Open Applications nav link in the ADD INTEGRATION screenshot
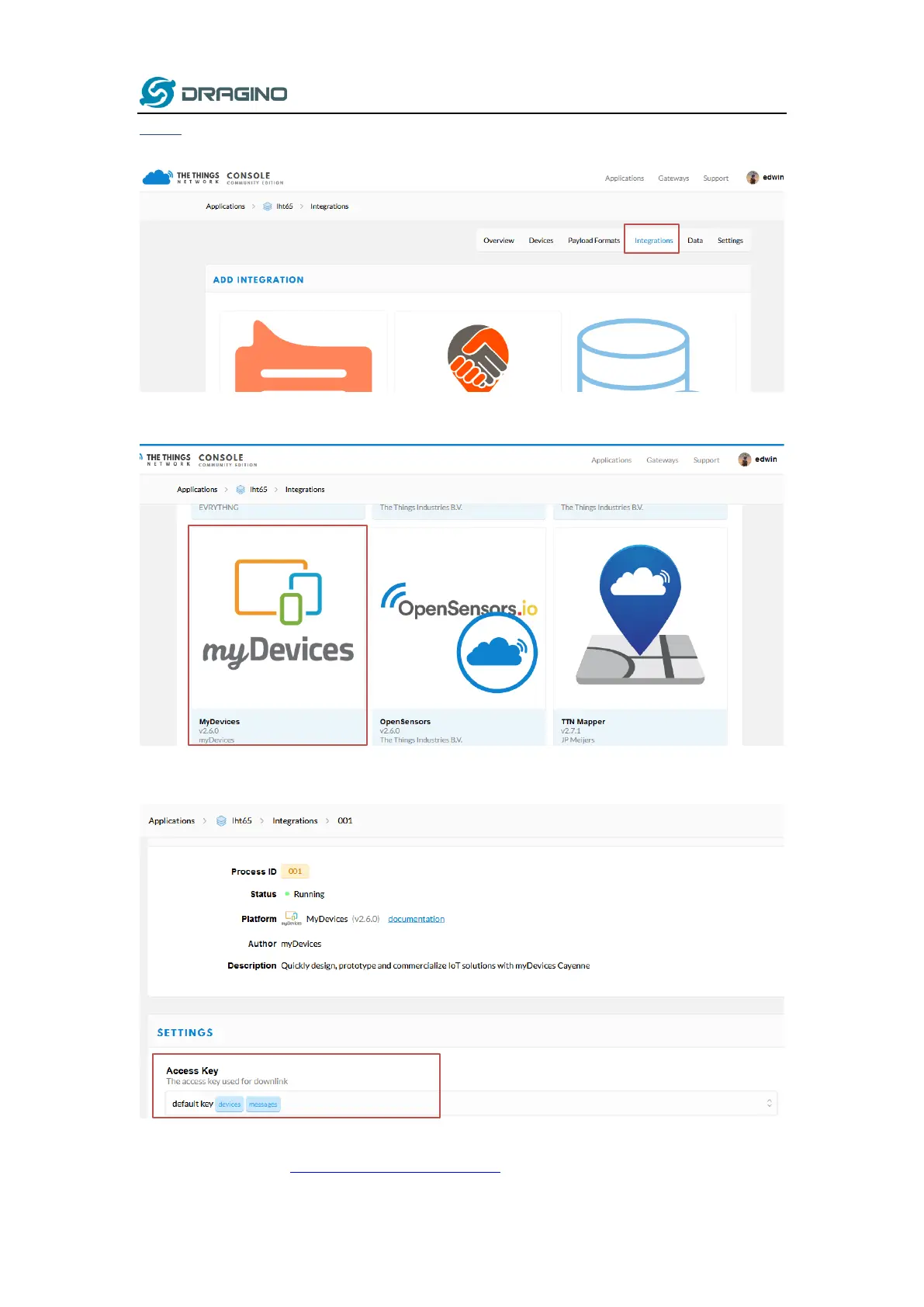 pos(625,179)
